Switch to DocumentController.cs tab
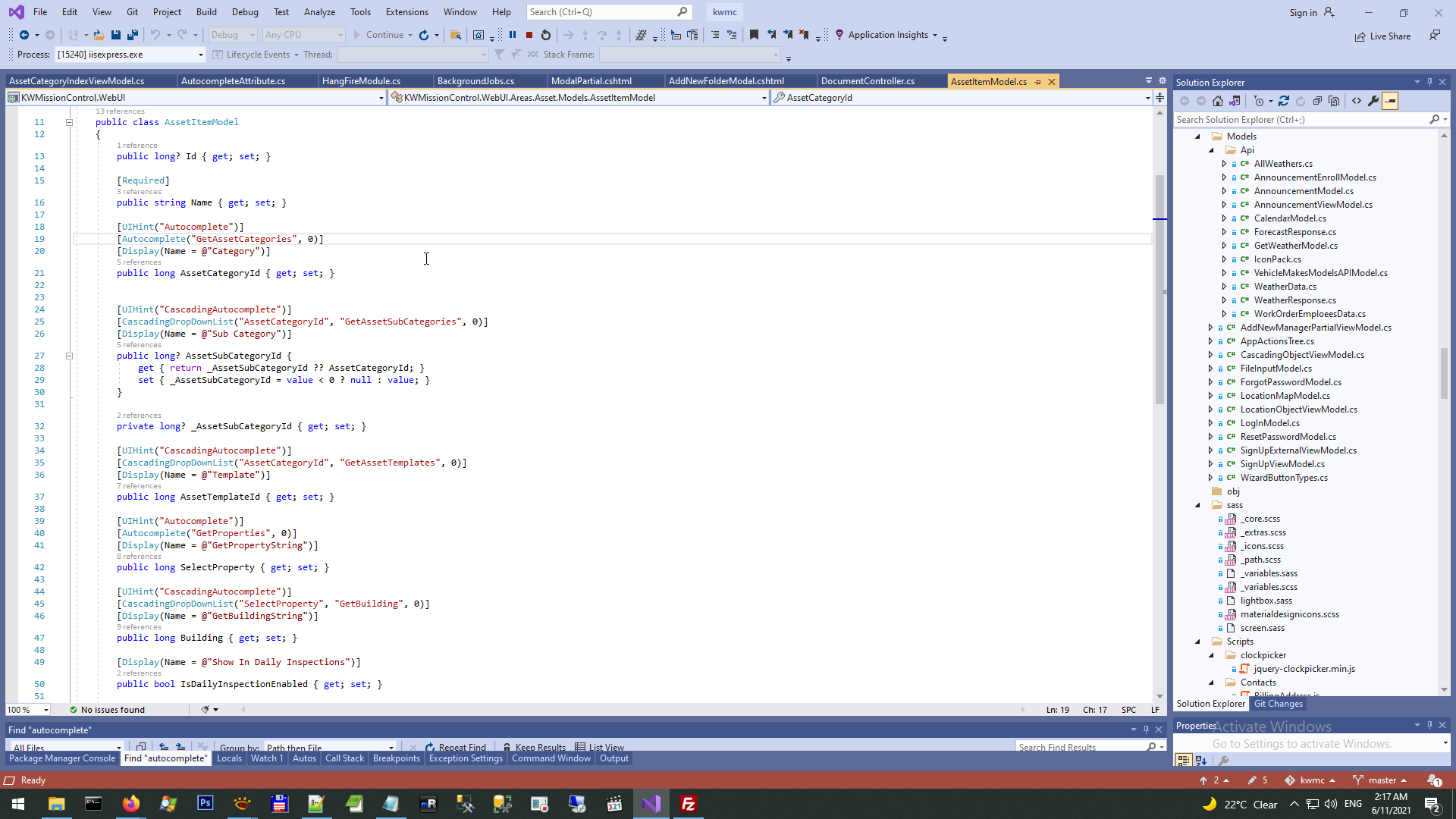Image resolution: width=1456 pixels, height=819 pixels. (868, 81)
